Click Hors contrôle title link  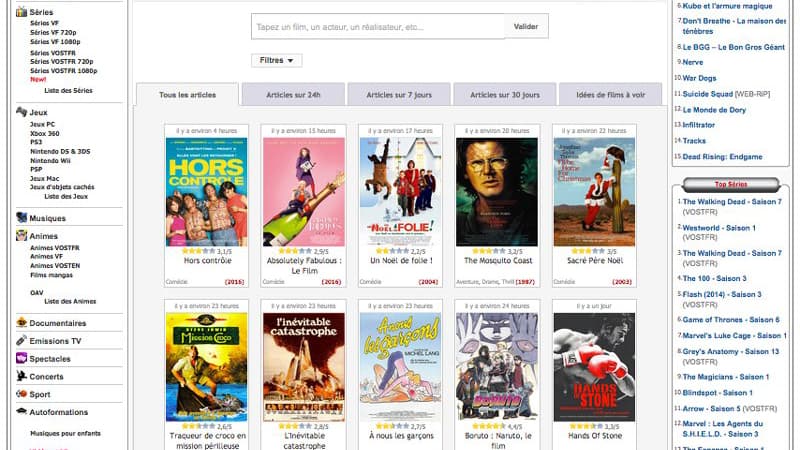pos(208,261)
